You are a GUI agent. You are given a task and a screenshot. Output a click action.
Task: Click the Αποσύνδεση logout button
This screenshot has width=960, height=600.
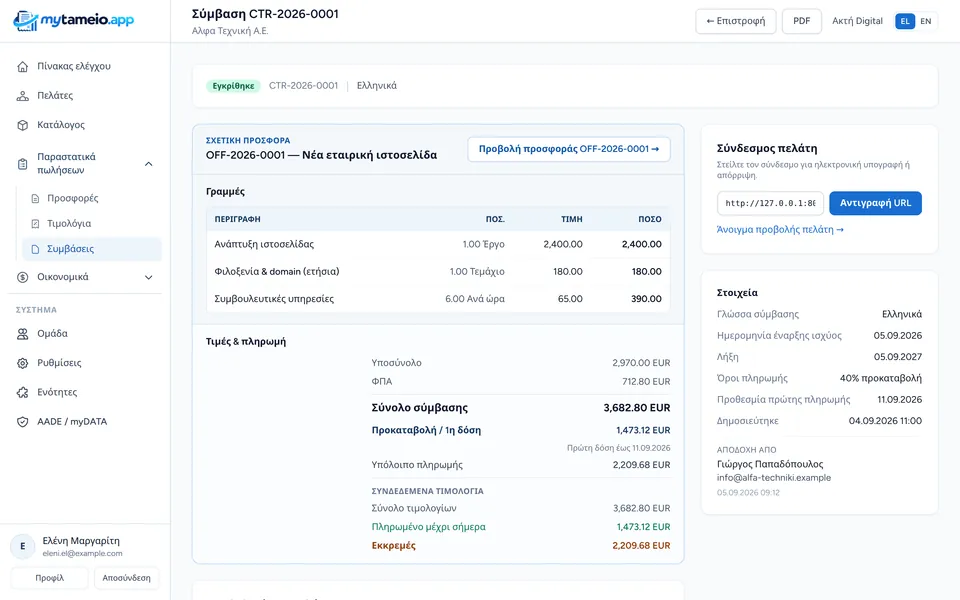click(126, 578)
